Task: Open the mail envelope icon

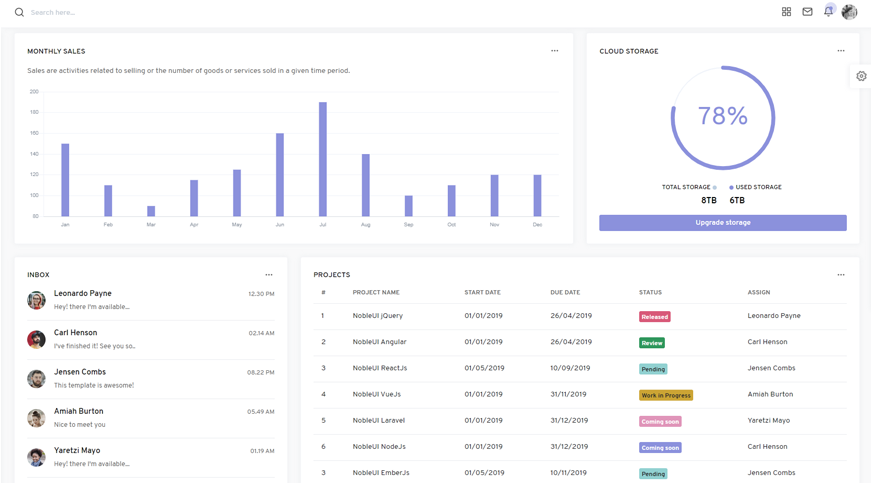Action: tap(807, 12)
